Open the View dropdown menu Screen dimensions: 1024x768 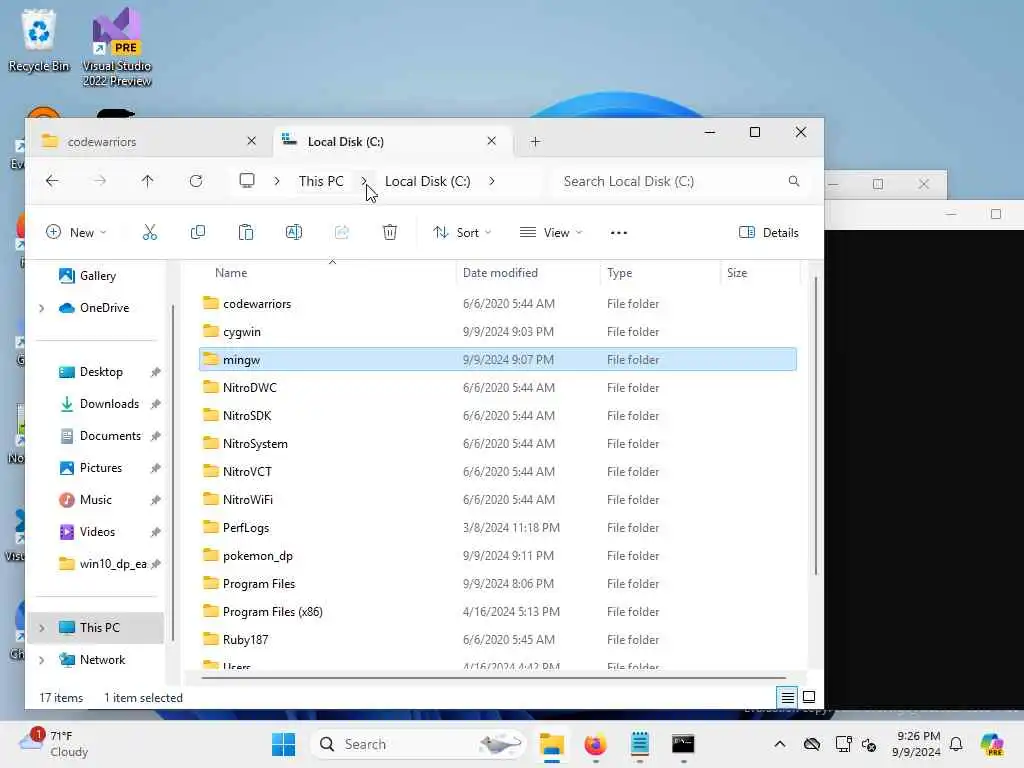(551, 232)
